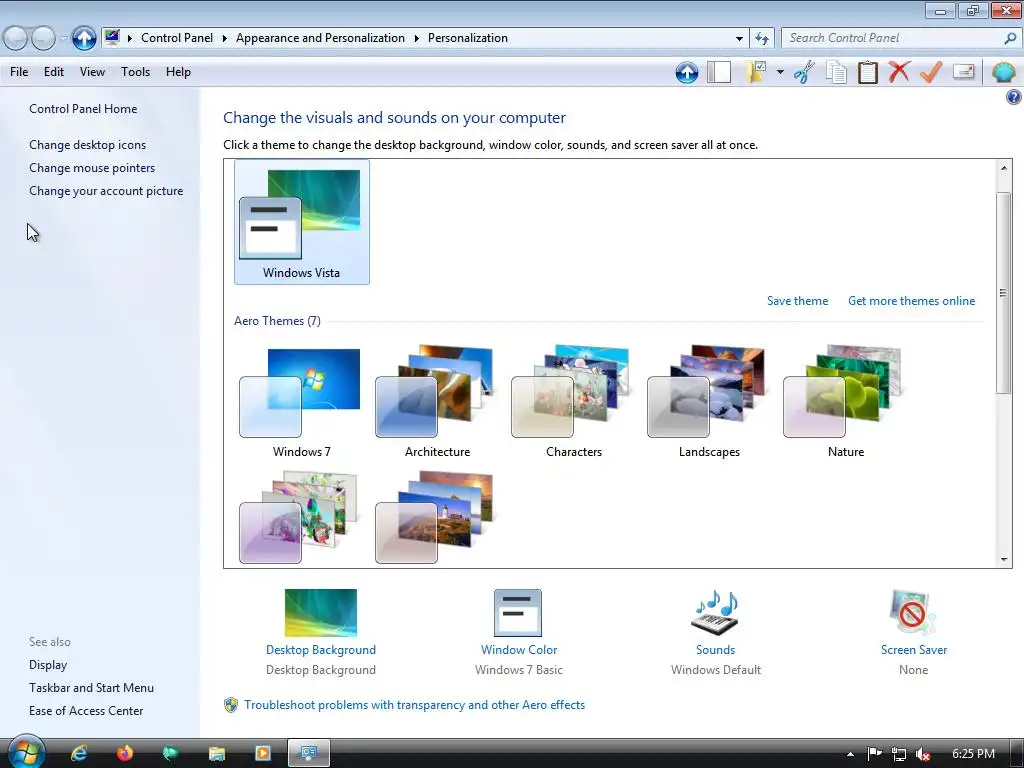This screenshot has width=1024, height=768.
Task: Click the network tray icon
Action: click(899, 754)
